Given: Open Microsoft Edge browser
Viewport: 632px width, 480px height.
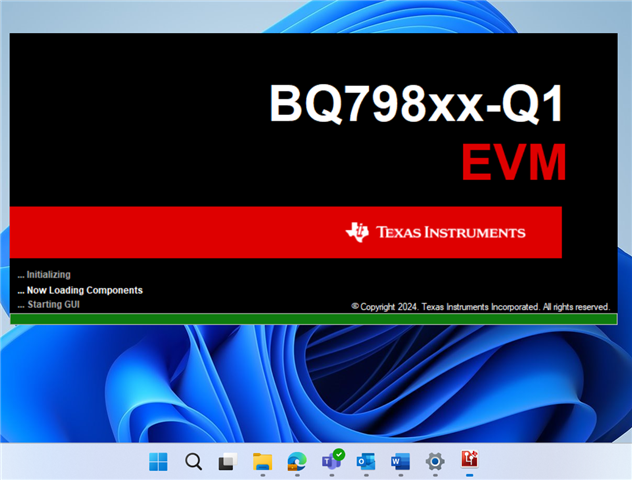Looking at the screenshot, I should (x=297, y=461).
